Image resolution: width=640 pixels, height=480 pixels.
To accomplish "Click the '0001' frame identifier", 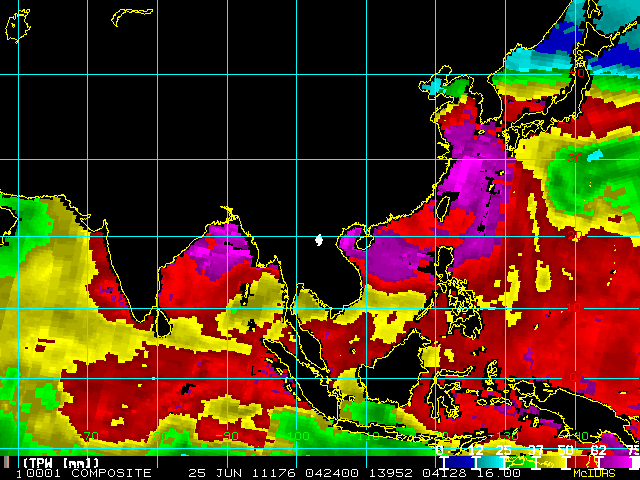I will [44, 473].
